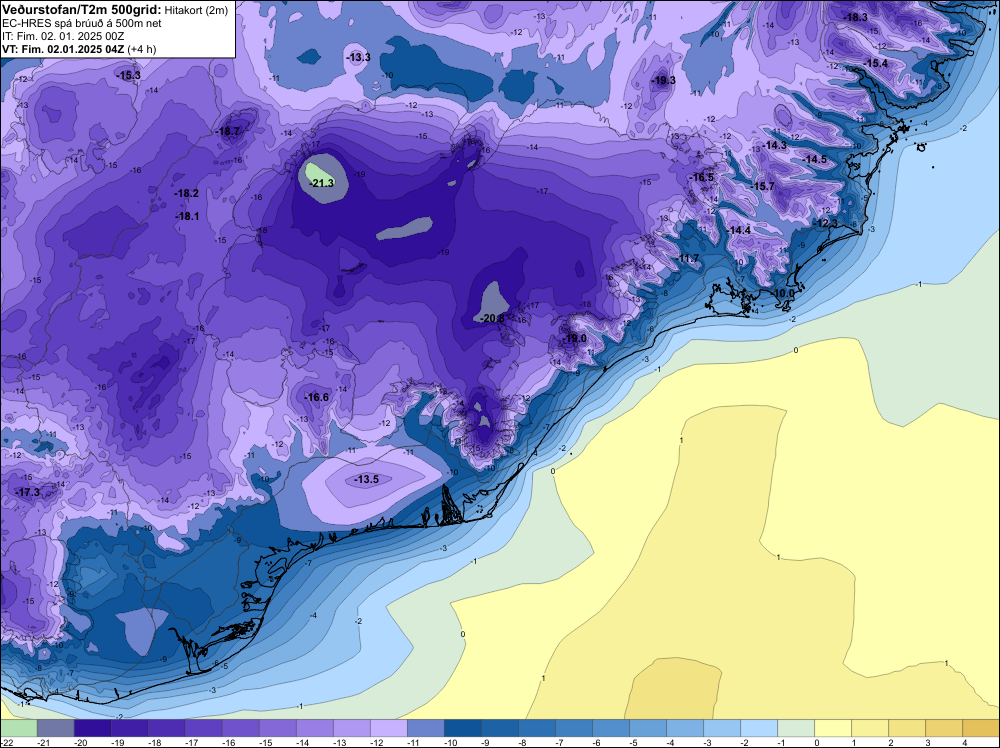Select the -19.0 temperature label
1000x748 pixels.
(x=574, y=338)
